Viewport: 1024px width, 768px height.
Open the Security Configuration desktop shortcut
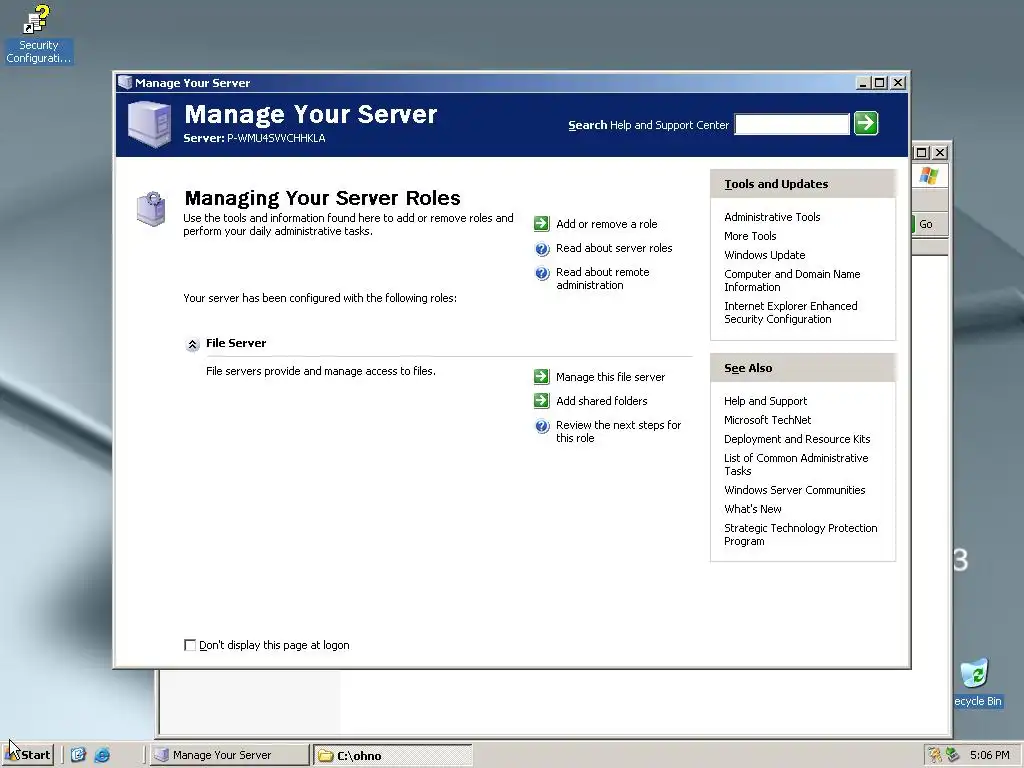(x=38, y=34)
